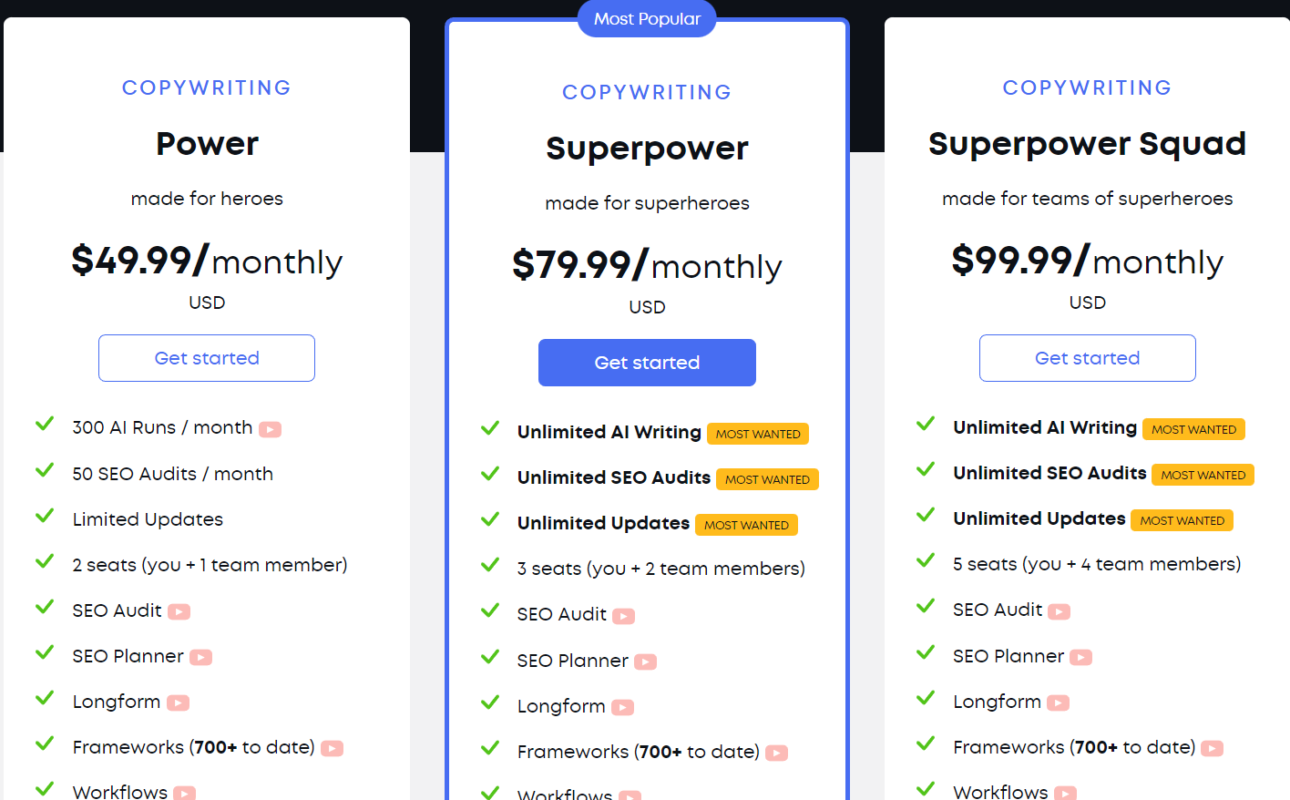Open SEO Audit video in Power plan
This screenshot has height=800, width=1290.
[179, 611]
